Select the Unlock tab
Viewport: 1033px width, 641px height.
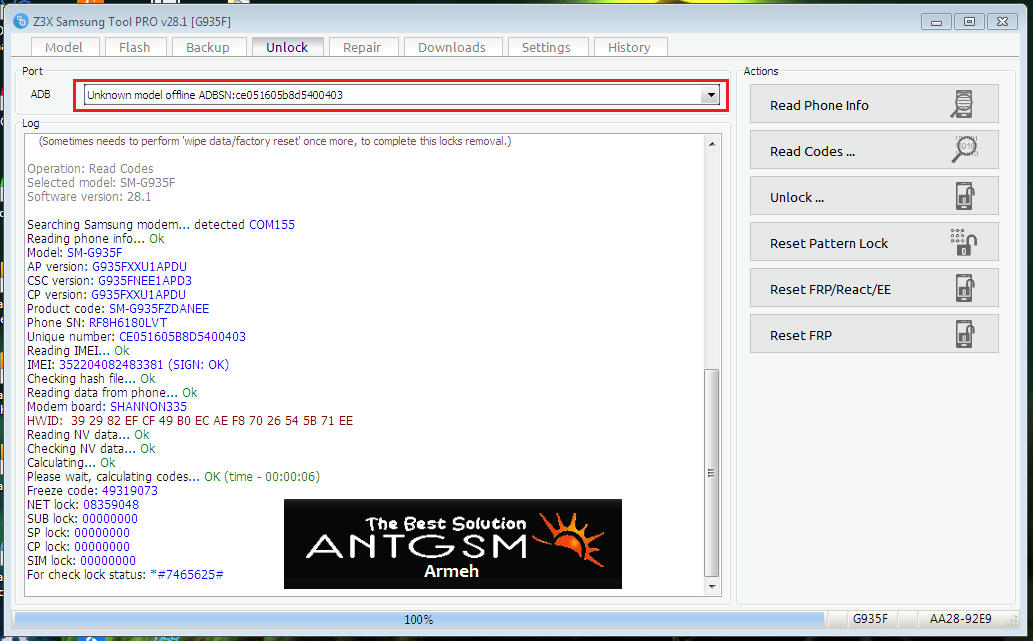tap(287, 47)
